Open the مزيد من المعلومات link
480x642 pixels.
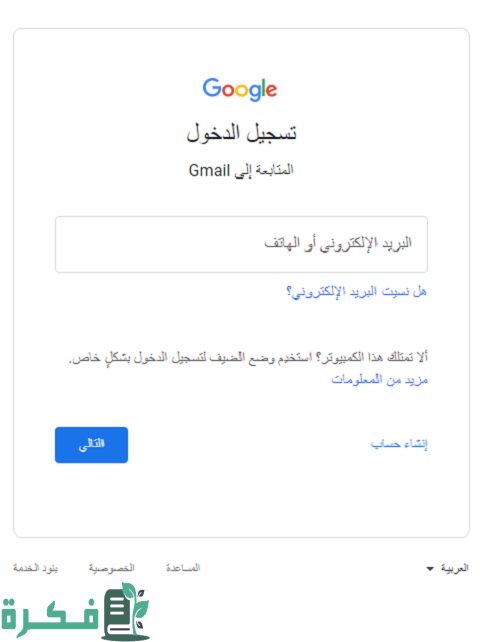(x=380, y=380)
